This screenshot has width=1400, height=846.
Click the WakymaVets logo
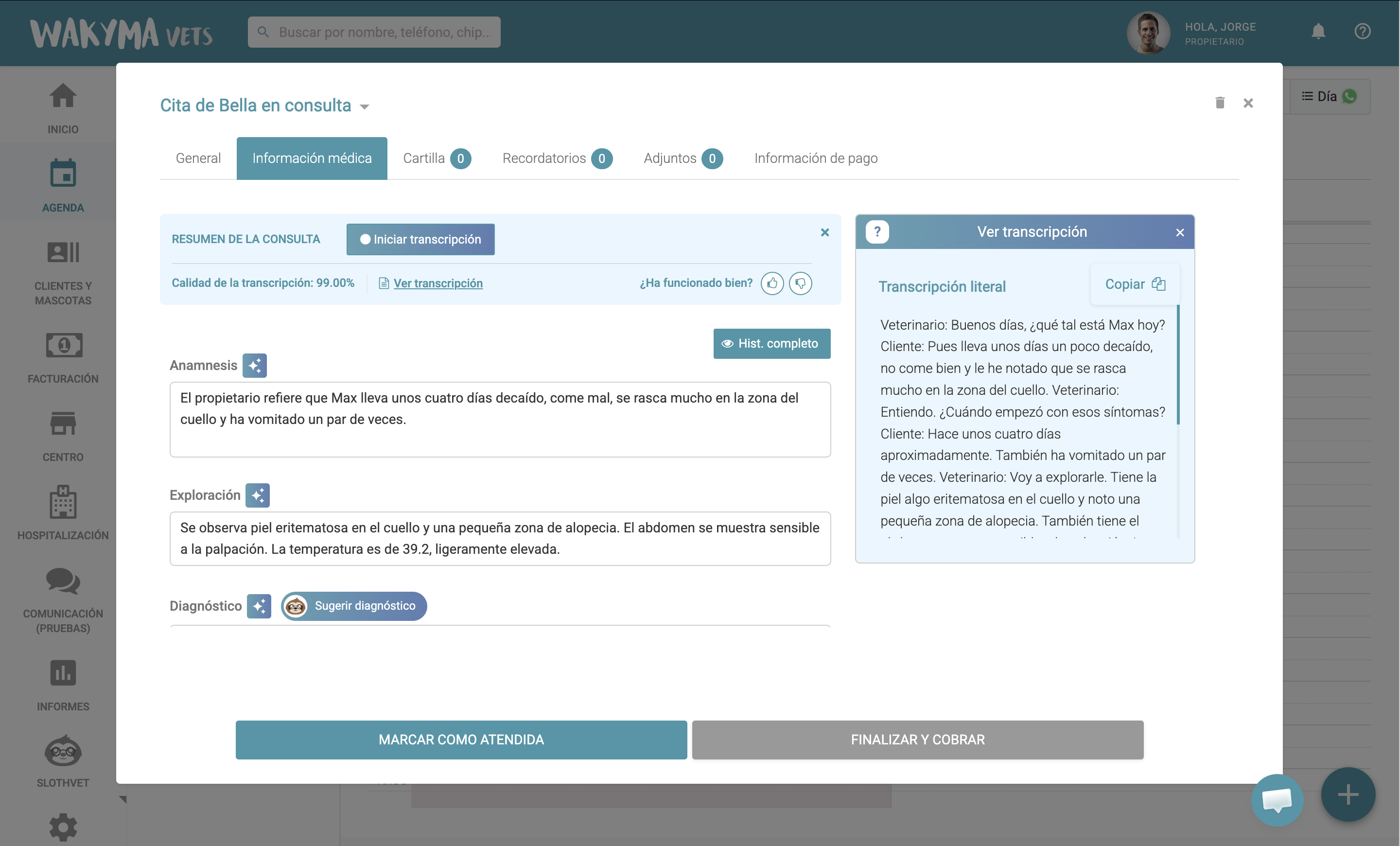(x=122, y=34)
